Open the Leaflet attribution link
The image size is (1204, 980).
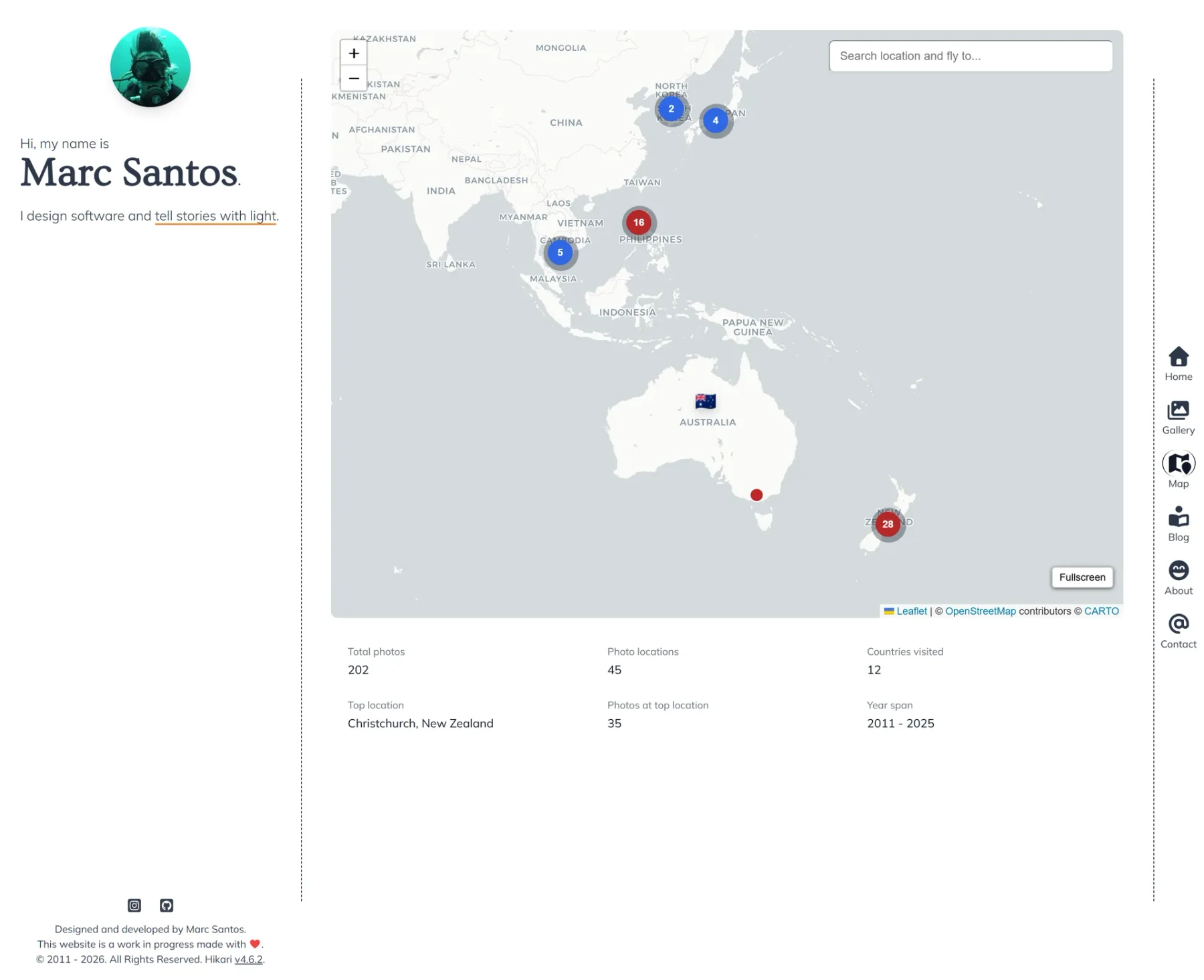pos(912,611)
